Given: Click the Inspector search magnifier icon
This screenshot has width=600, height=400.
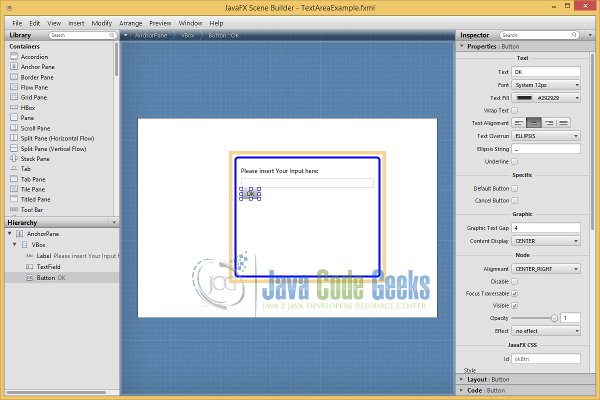Looking at the screenshot, I should (574, 35).
